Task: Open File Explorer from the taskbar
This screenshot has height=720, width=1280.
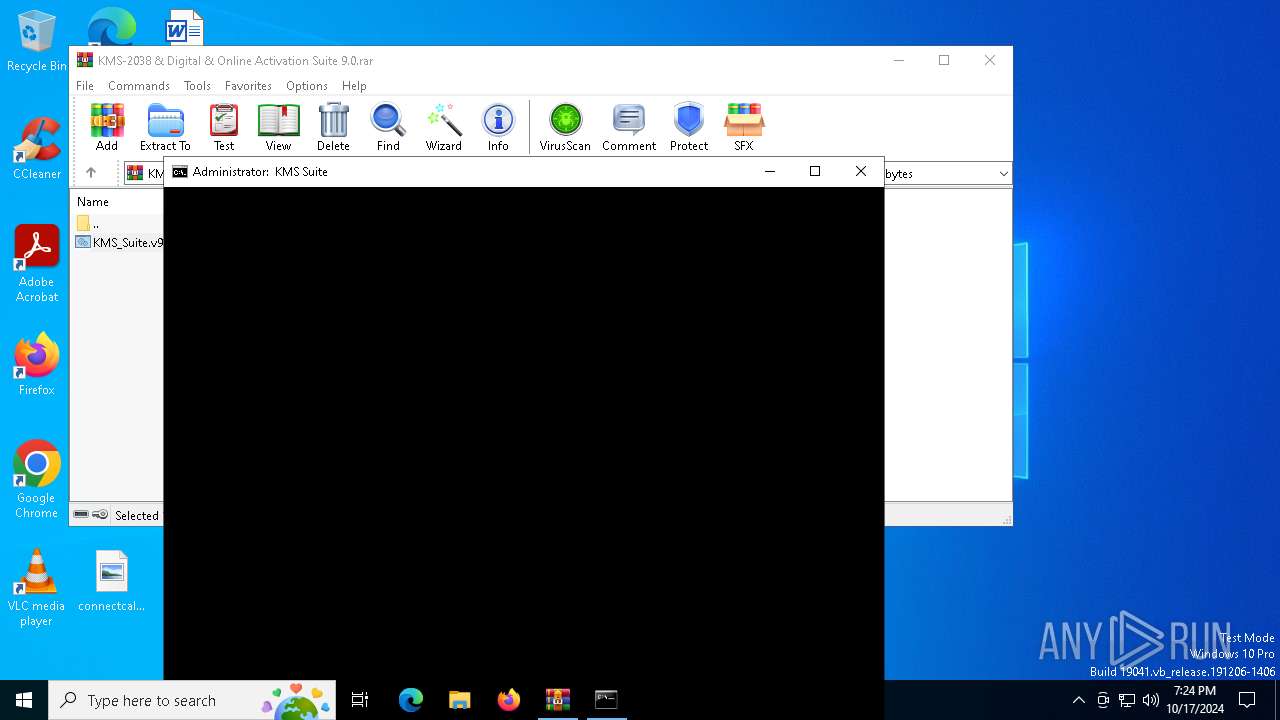Action: [460, 700]
